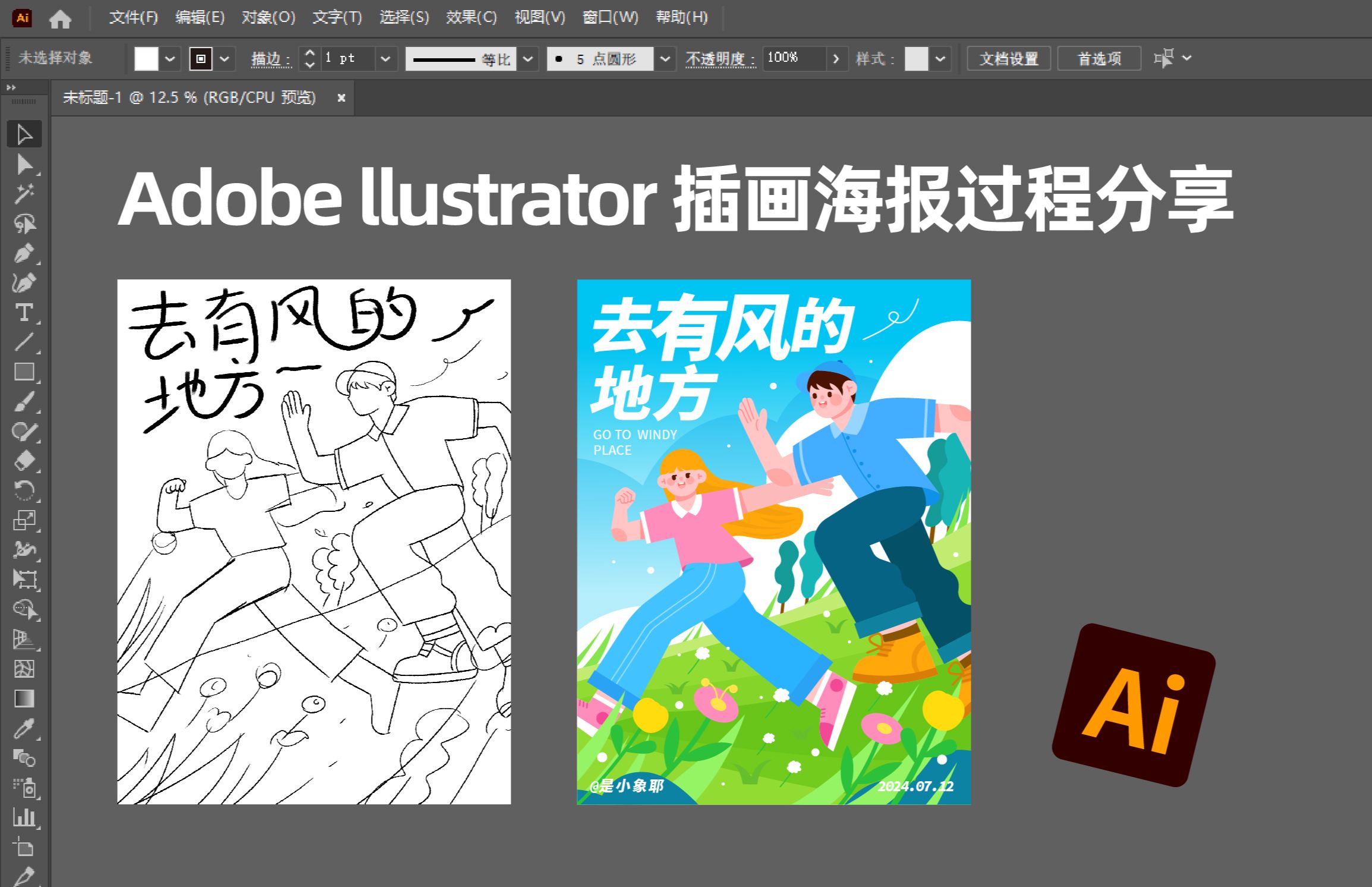Click the opacity 100% field
The width and height of the screenshot is (1372, 887).
[795, 59]
